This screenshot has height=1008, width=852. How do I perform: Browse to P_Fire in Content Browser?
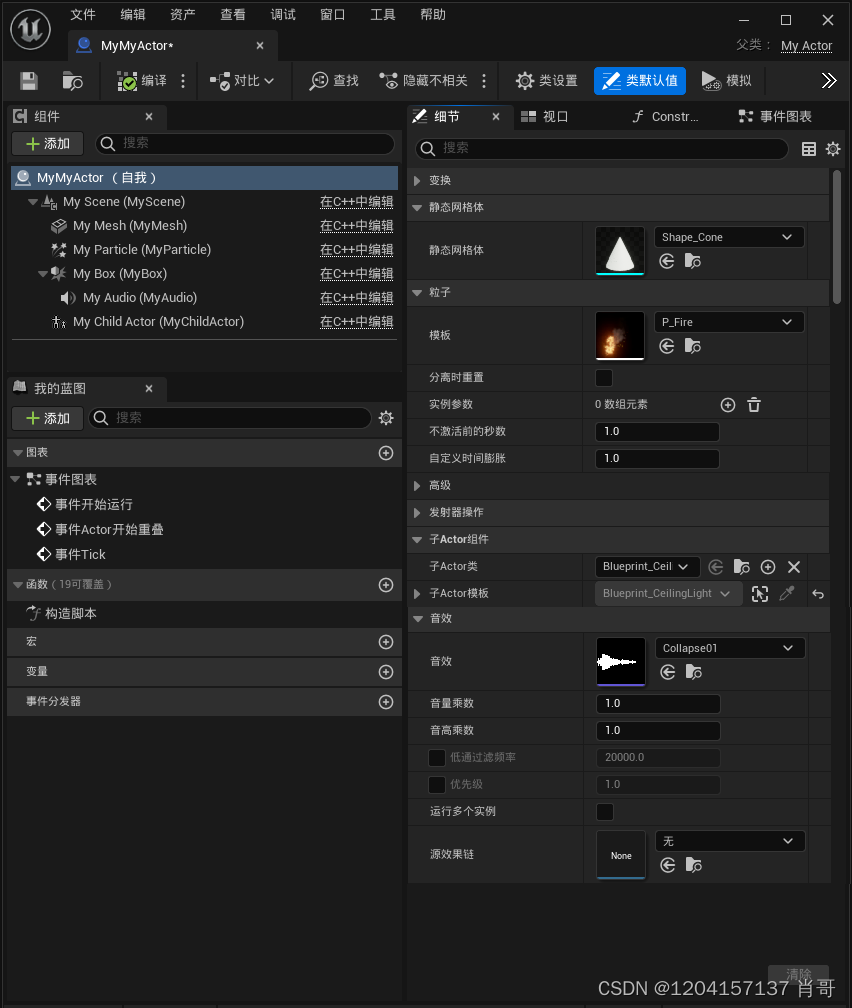[x=693, y=346]
